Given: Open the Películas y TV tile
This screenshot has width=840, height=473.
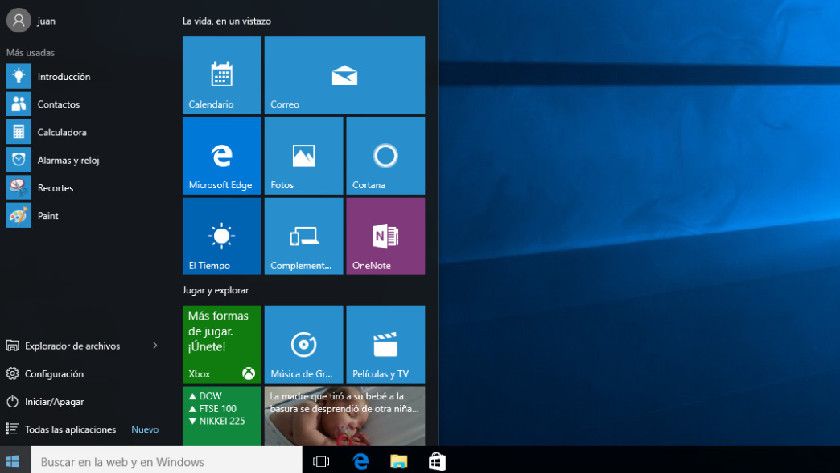Looking at the screenshot, I should click(x=386, y=345).
